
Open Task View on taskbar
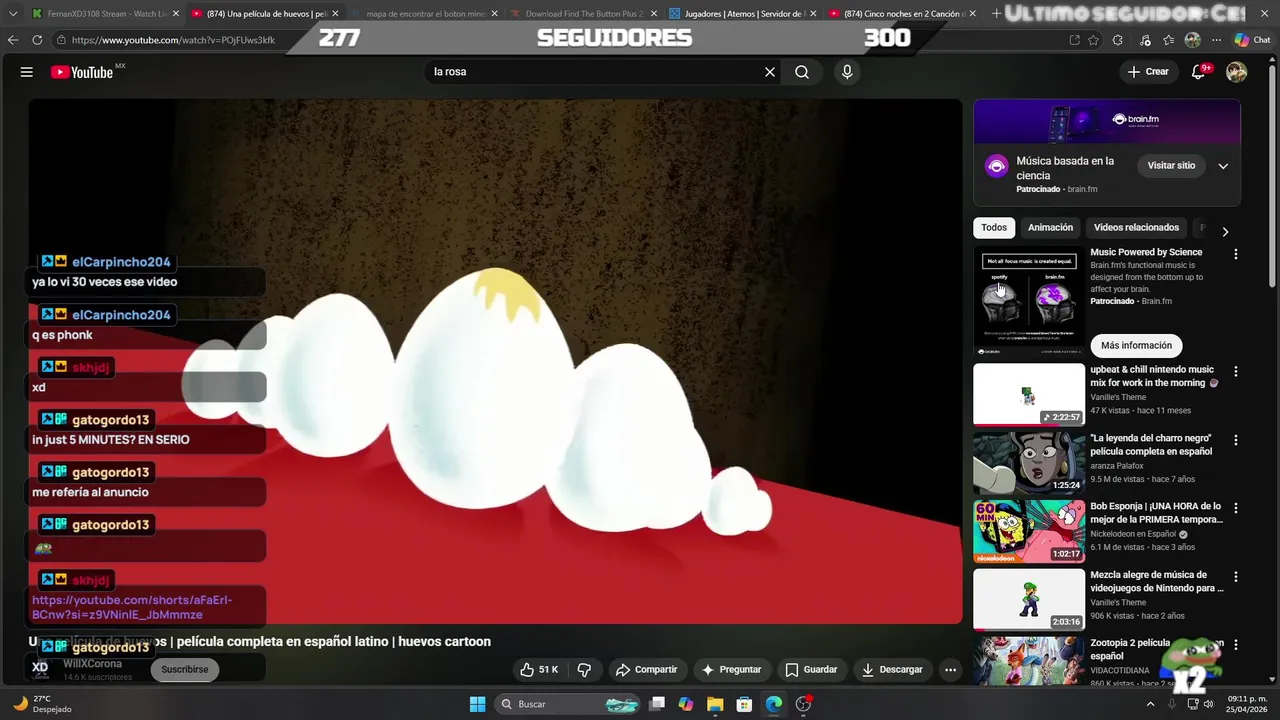[x=657, y=704]
